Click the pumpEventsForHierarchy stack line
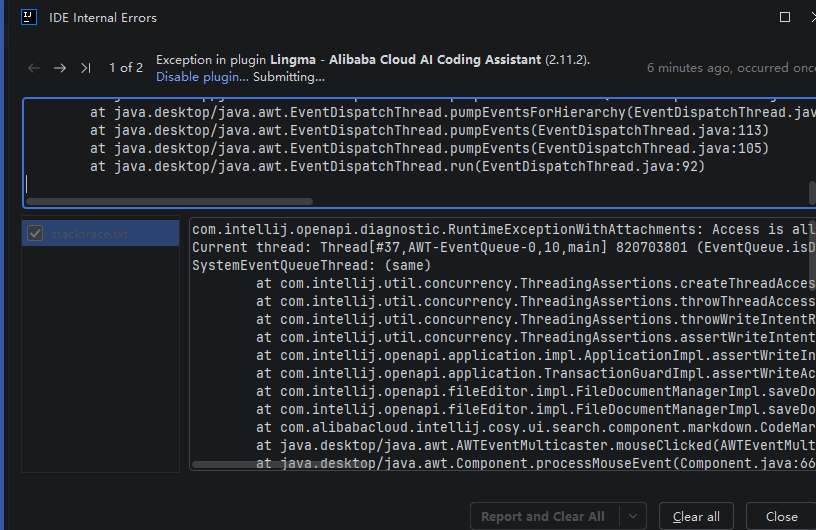816x530 pixels. pyautogui.click(x=453, y=112)
